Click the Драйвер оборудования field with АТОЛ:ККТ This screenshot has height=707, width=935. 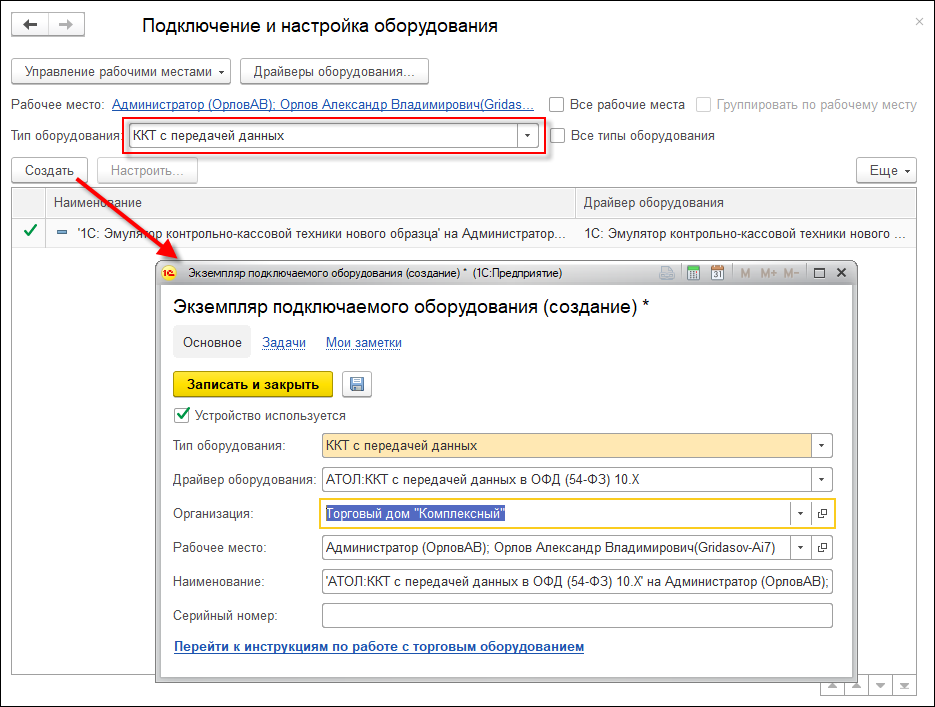tap(566, 479)
